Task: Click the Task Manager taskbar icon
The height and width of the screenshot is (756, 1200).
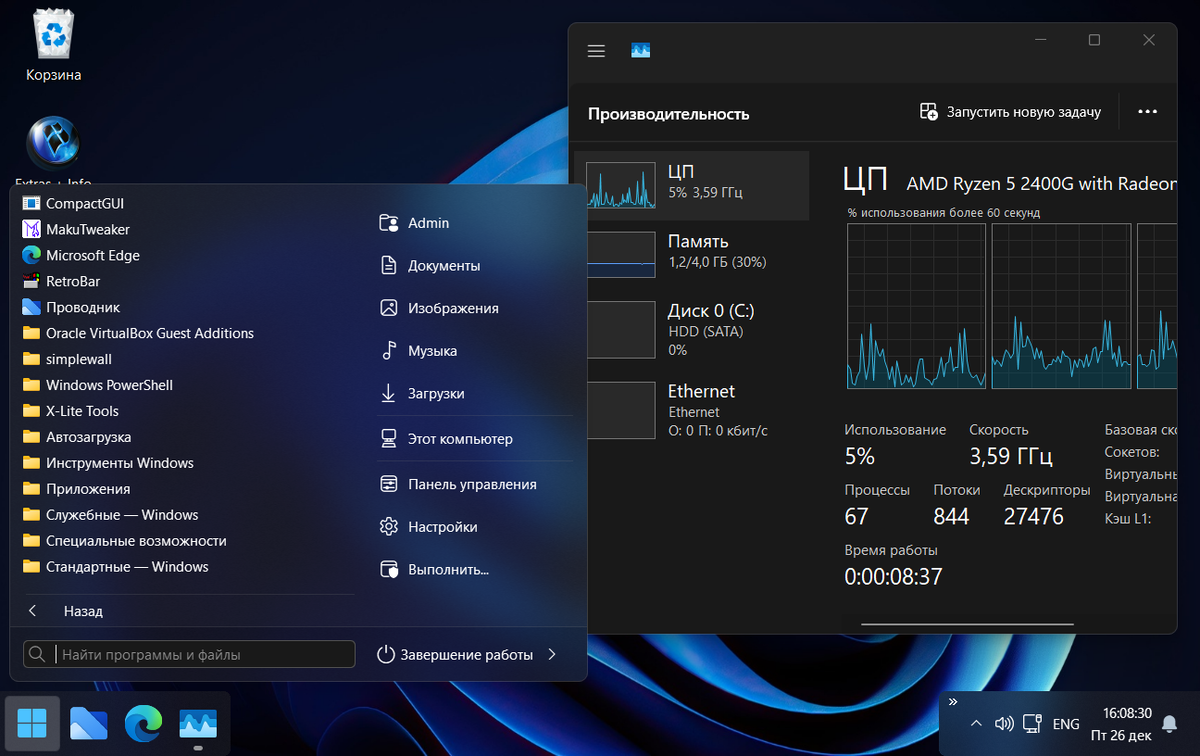Action: 198,723
